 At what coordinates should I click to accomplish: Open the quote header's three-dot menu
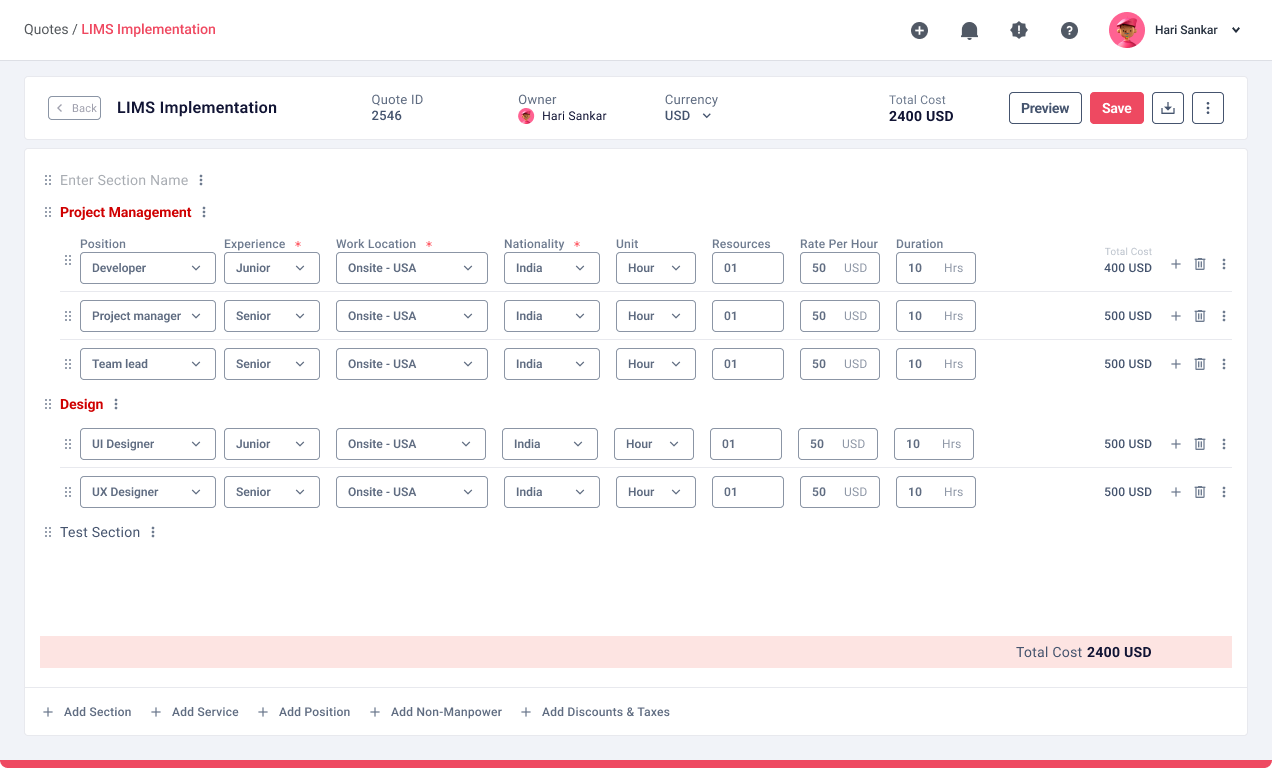1208,108
